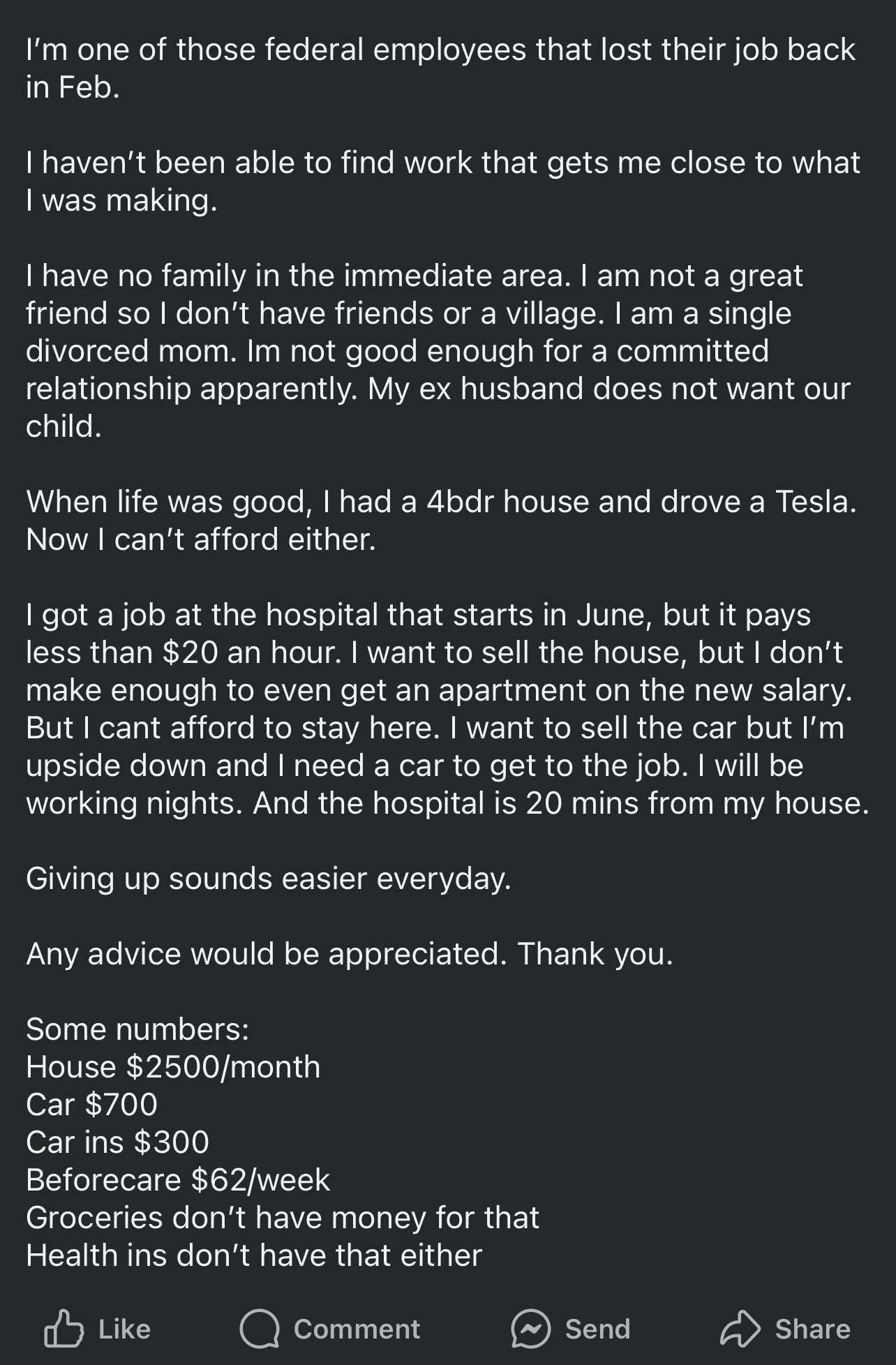Click the "Giving up sounds easier everyday" line

[x=269, y=879]
